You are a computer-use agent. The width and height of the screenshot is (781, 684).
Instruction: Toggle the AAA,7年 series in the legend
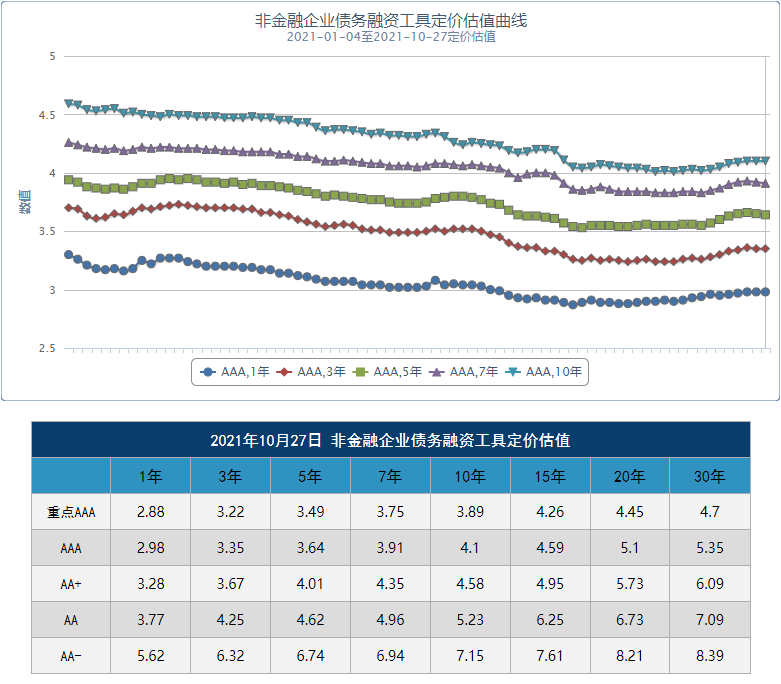click(x=463, y=372)
